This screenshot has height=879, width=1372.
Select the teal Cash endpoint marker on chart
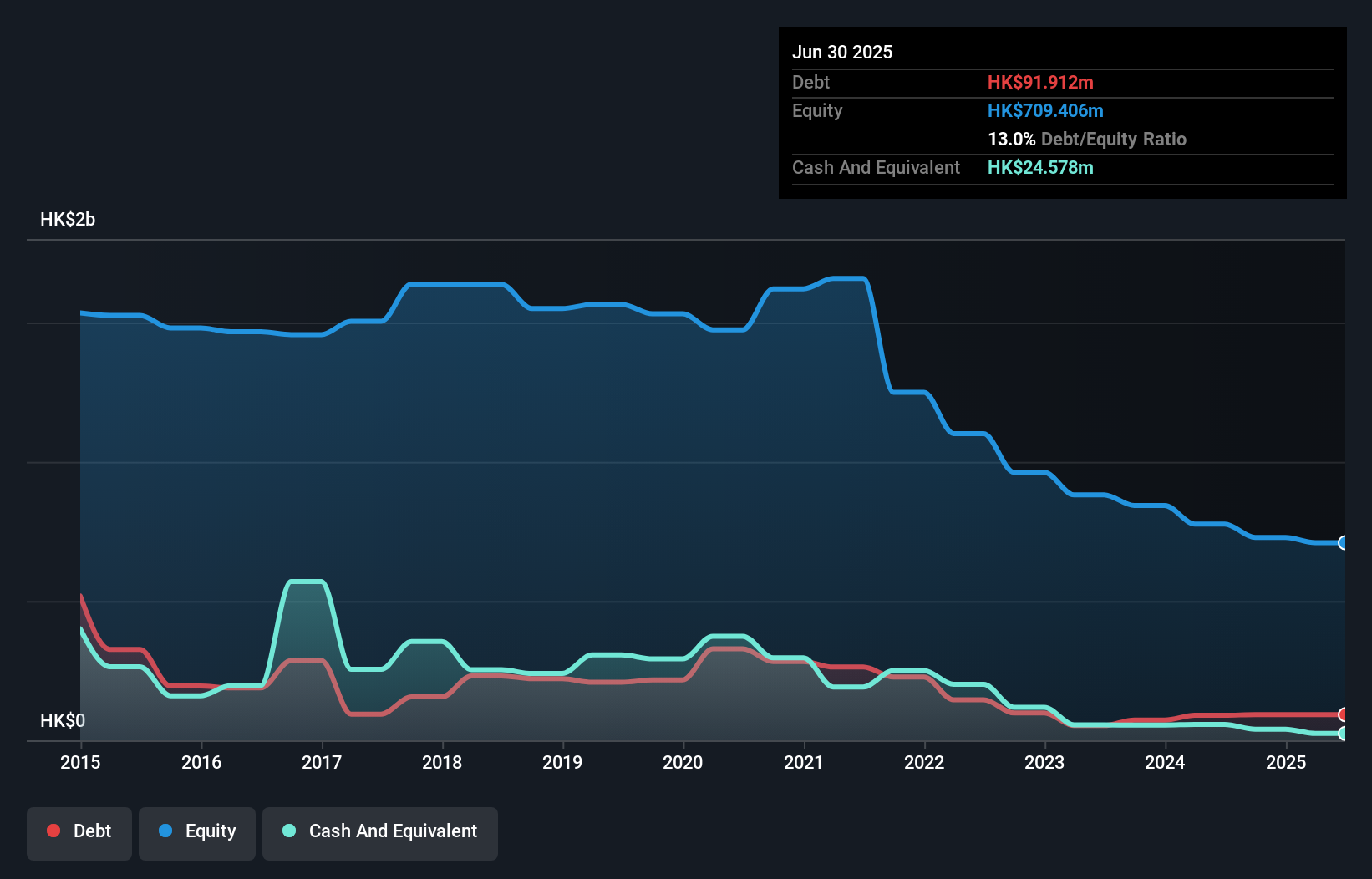(x=1343, y=733)
